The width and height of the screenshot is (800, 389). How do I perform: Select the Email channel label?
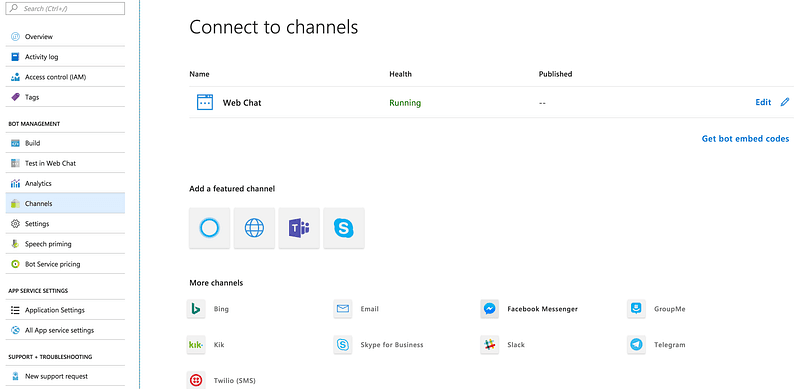(x=369, y=309)
